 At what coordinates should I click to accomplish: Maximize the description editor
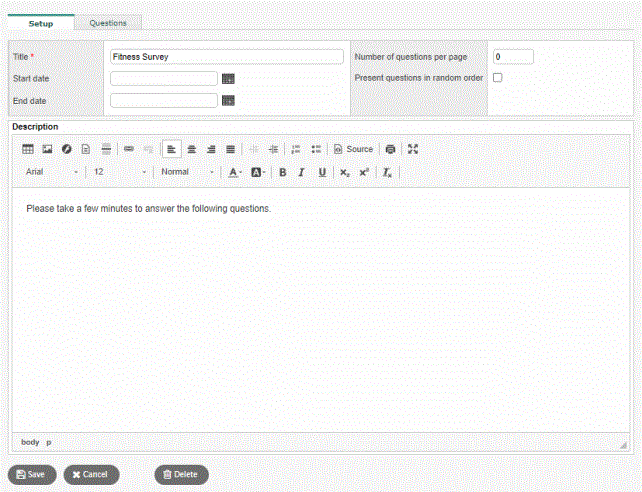[x=413, y=149]
